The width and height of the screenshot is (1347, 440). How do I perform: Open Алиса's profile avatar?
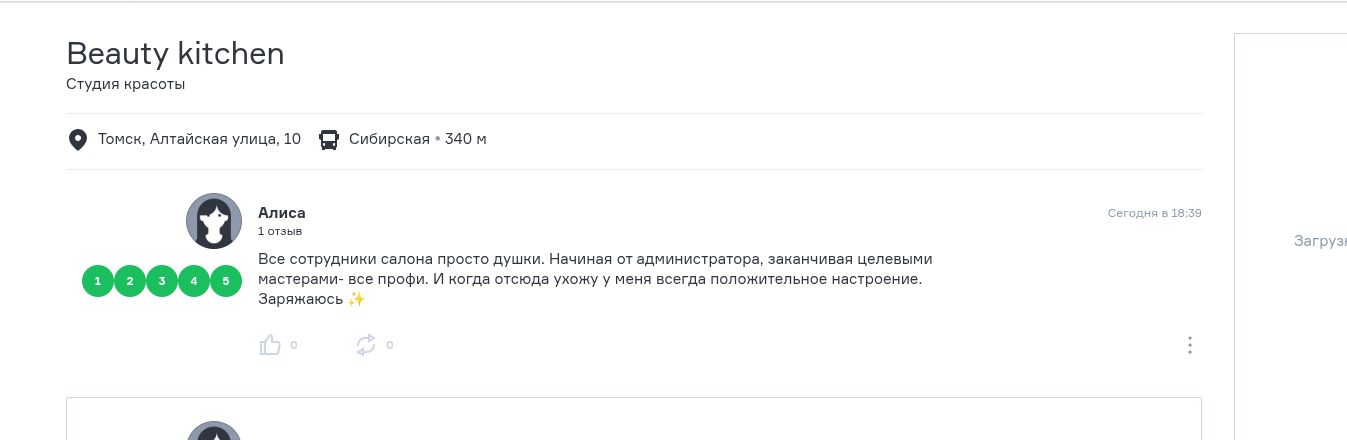click(x=214, y=221)
